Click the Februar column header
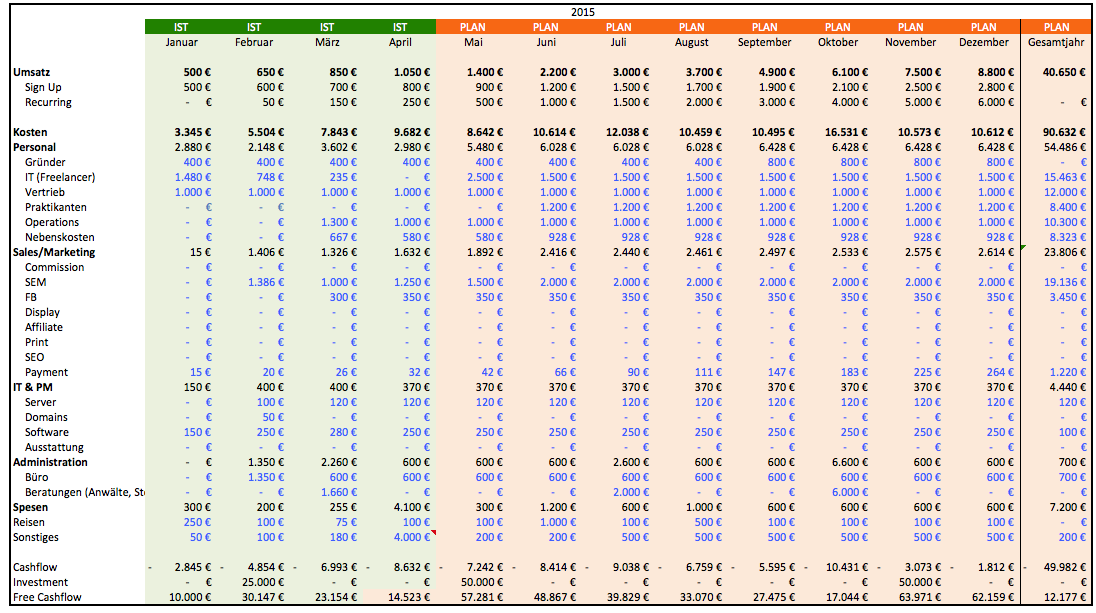The width and height of the screenshot is (1096, 613). [x=254, y=42]
